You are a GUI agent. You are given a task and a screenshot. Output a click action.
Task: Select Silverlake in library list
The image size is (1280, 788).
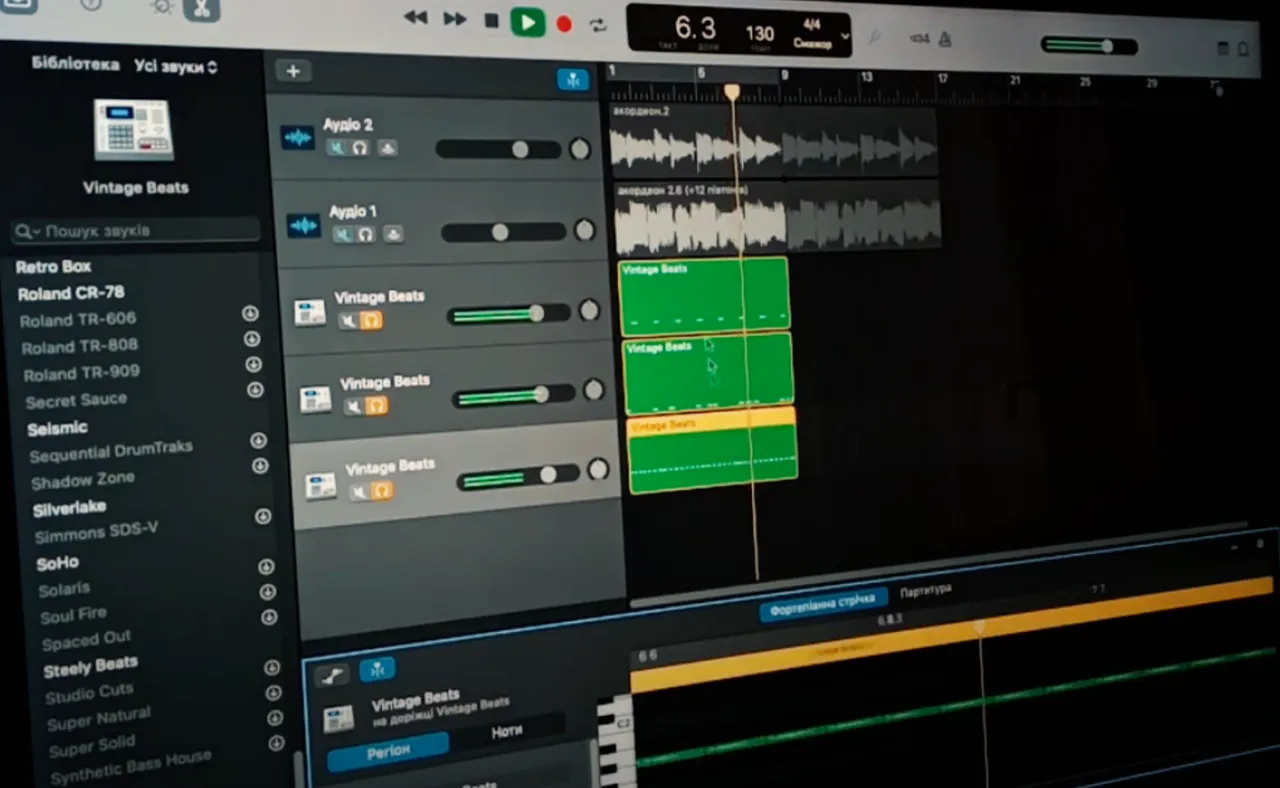[x=70, y=509]
